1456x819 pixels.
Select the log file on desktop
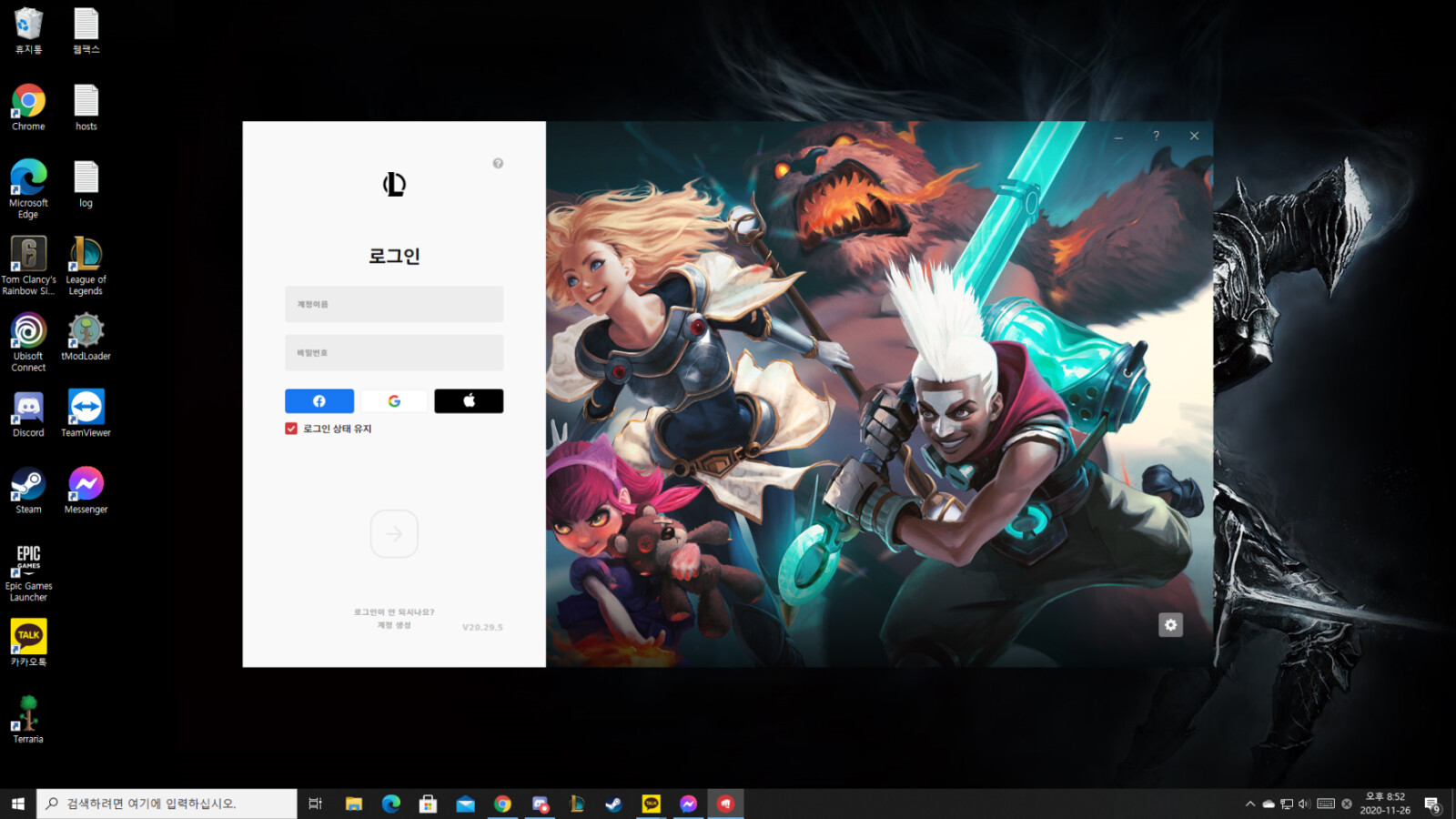(x=86, y=184)
